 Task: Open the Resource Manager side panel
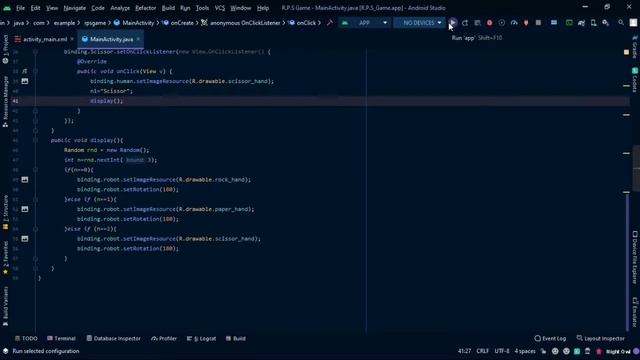5,102
